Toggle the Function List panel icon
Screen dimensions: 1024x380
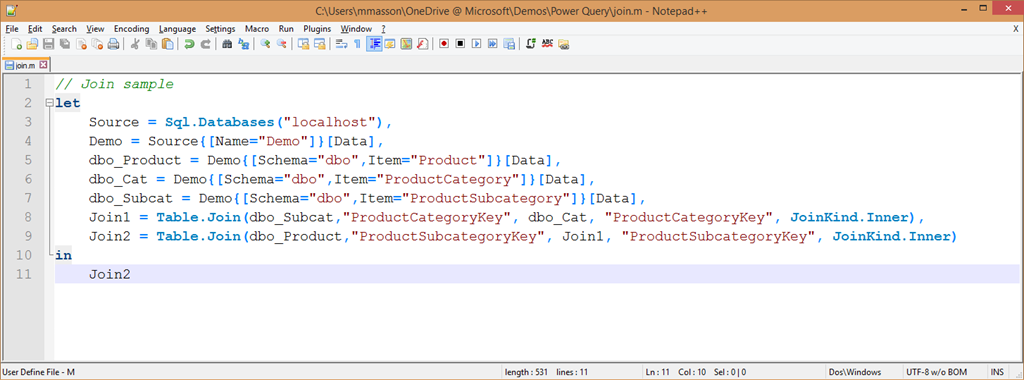(x=423, y=44)
